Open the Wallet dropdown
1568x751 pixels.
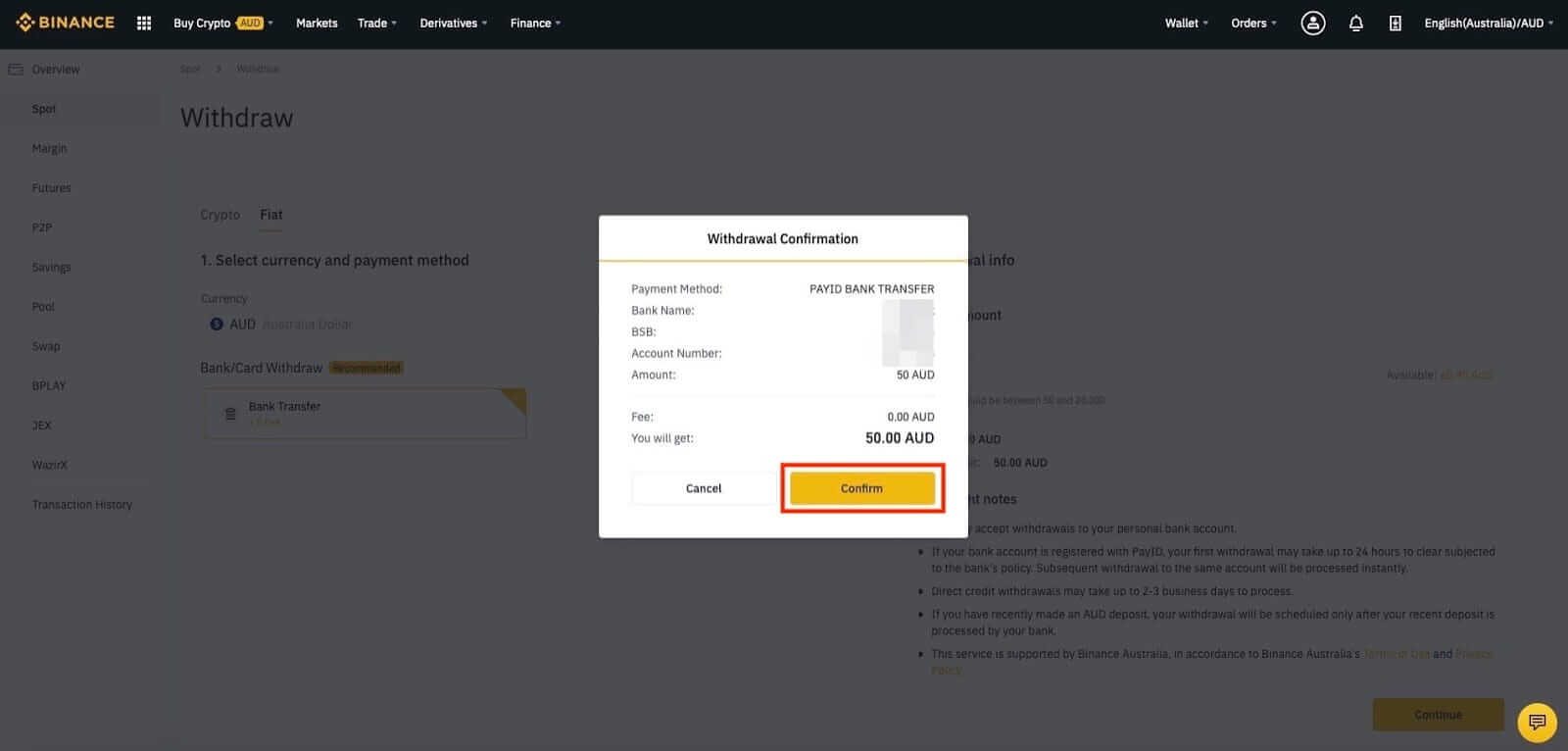1186,23
